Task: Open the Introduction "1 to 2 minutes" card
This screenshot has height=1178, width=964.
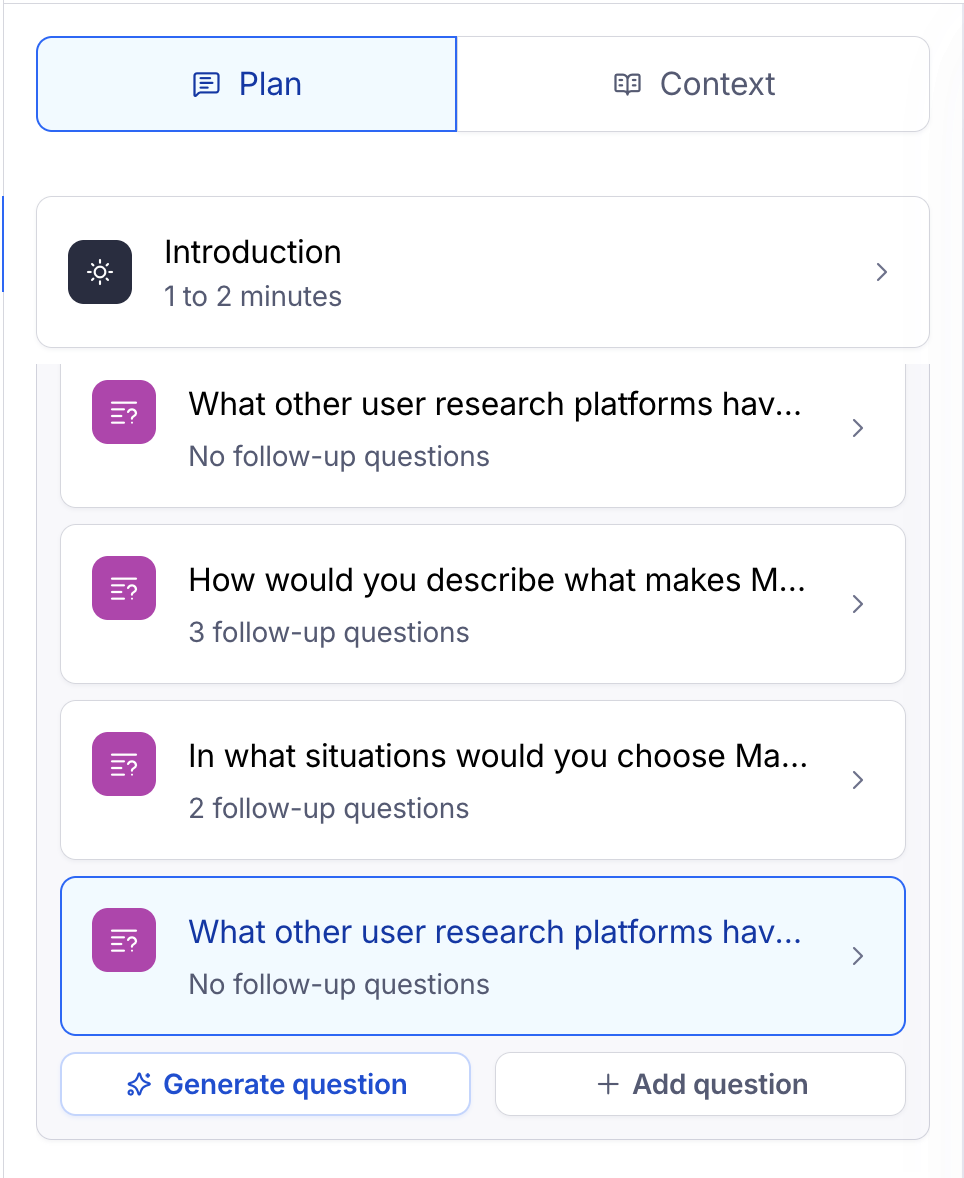Action: 482,272
